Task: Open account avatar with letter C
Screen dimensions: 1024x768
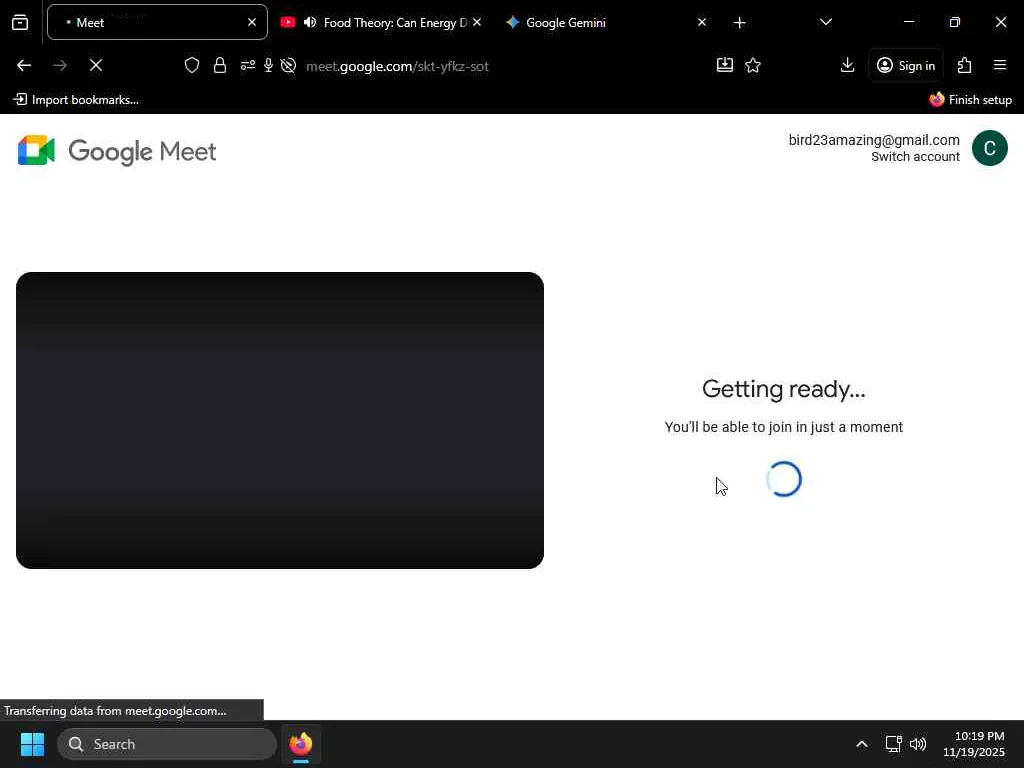Action: 989,148
